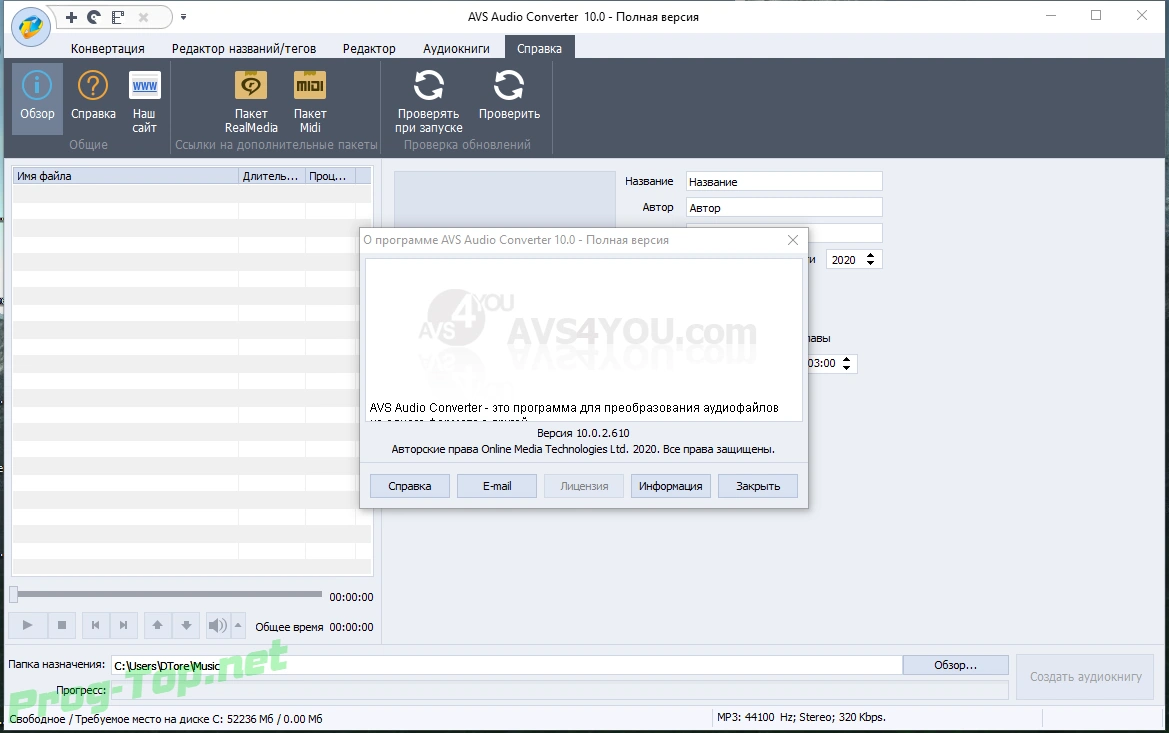The image size is (1169, 733).
Task: Click the Название input field
Action: coord(784,181)
